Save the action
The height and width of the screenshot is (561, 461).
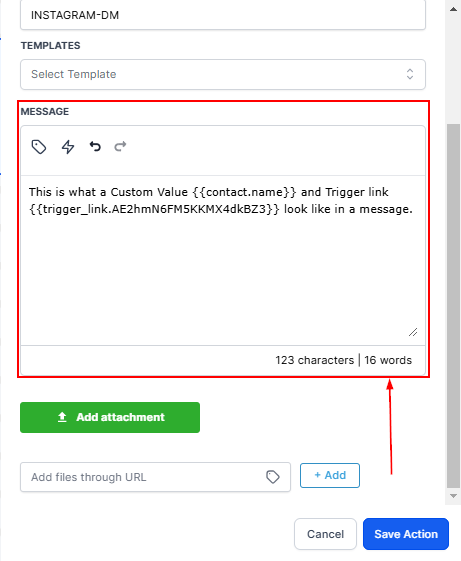(x=406, y=534)
